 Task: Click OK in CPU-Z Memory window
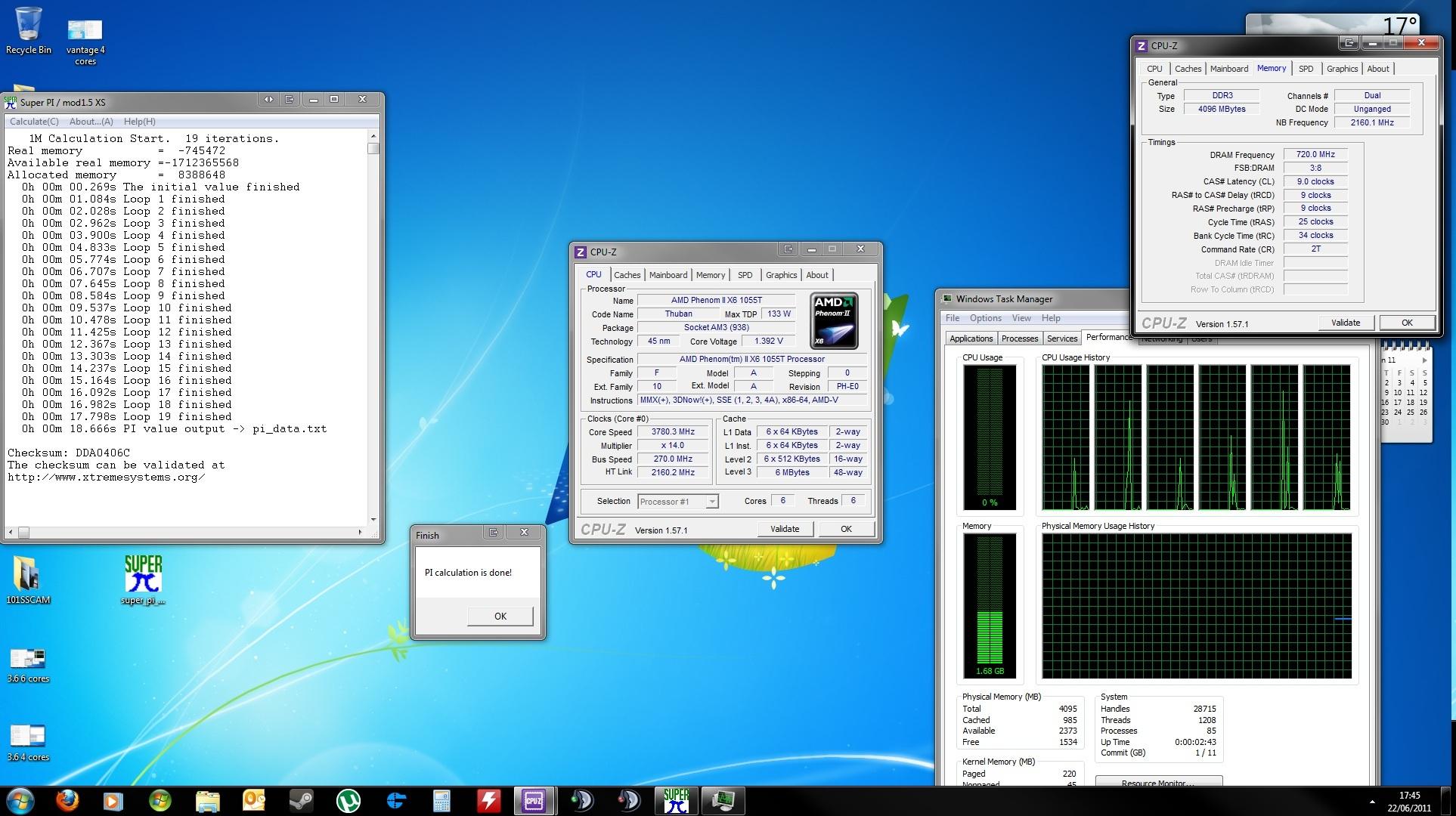pyautogui.click(x=1407, y=323)
